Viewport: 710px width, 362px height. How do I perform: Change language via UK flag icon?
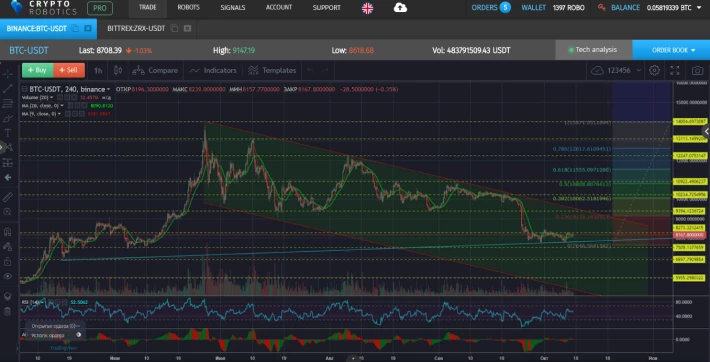tap(367, 8)
